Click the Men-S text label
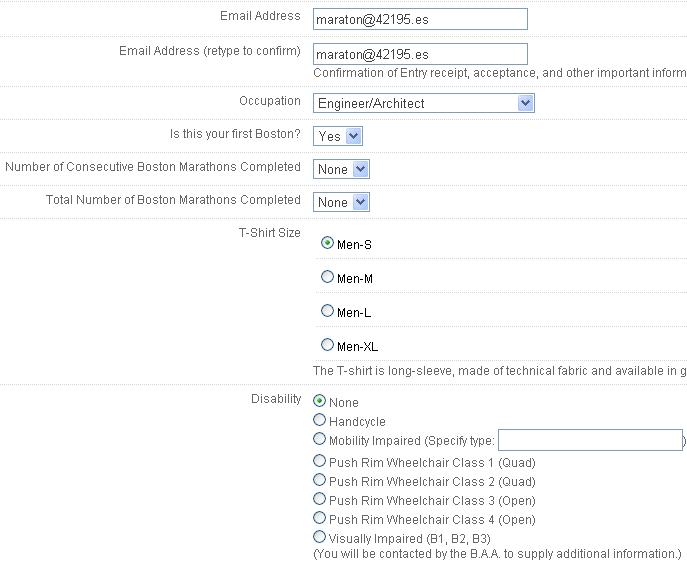Screen dimensions: 687x565 pos(354,245)
